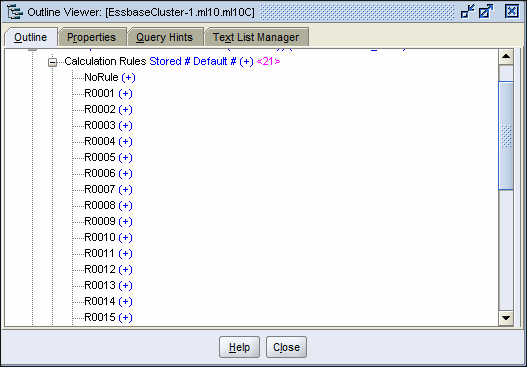Select member R0012

pyautogui.click(x=108, y=270)
